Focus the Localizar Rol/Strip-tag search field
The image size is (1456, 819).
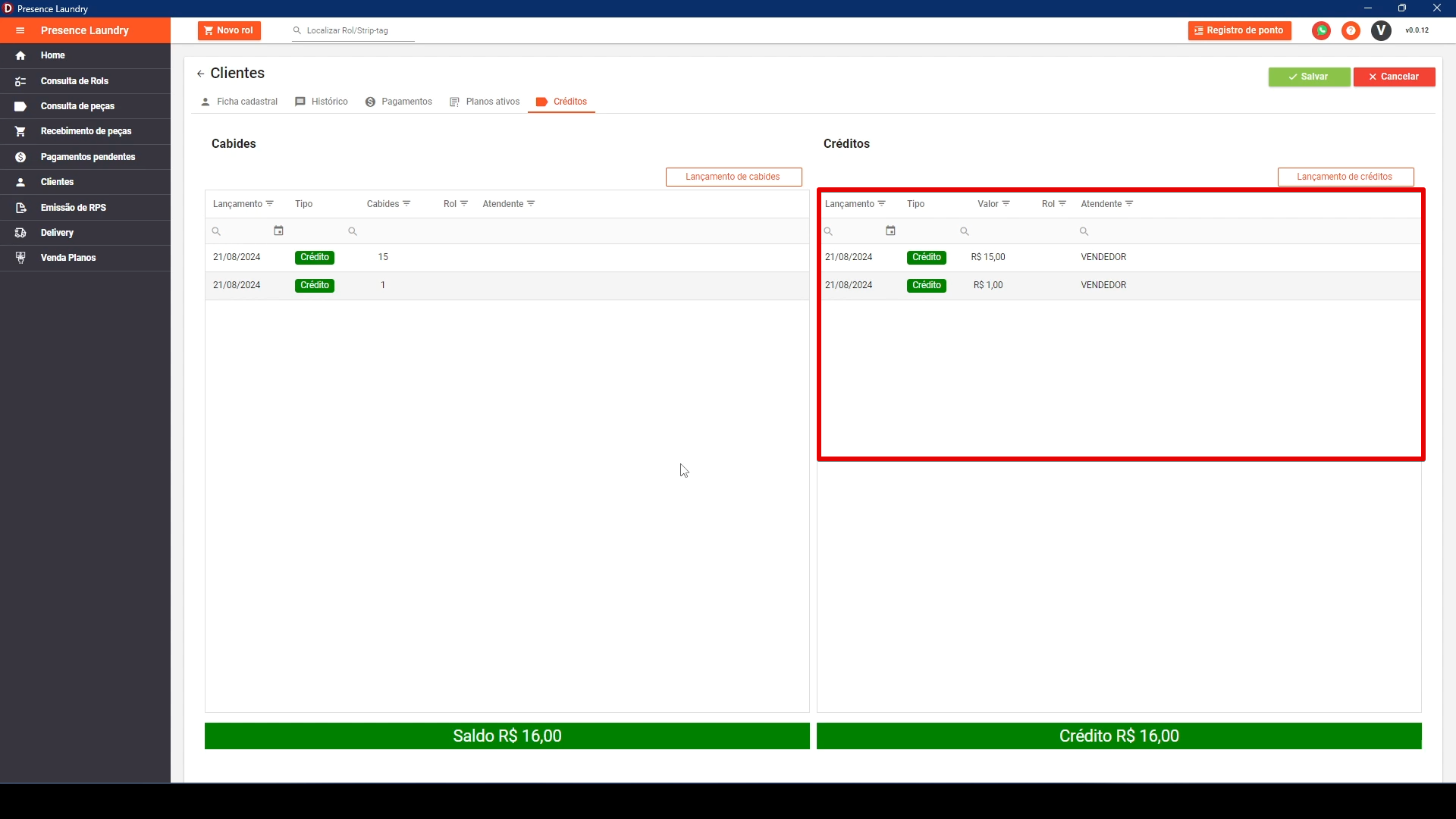pyautogui.click(x=353, y=31)
